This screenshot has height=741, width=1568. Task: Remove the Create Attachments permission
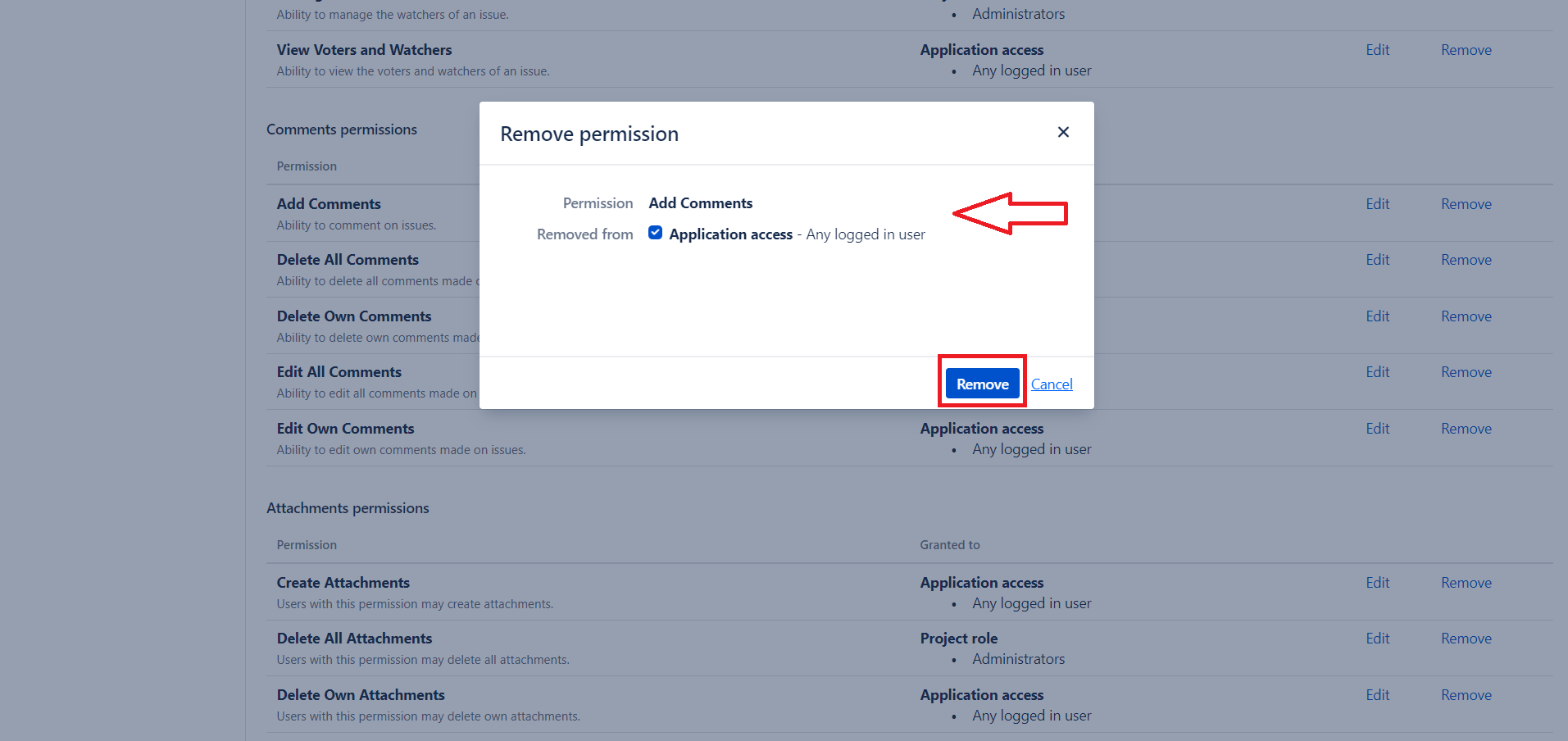1466,583
